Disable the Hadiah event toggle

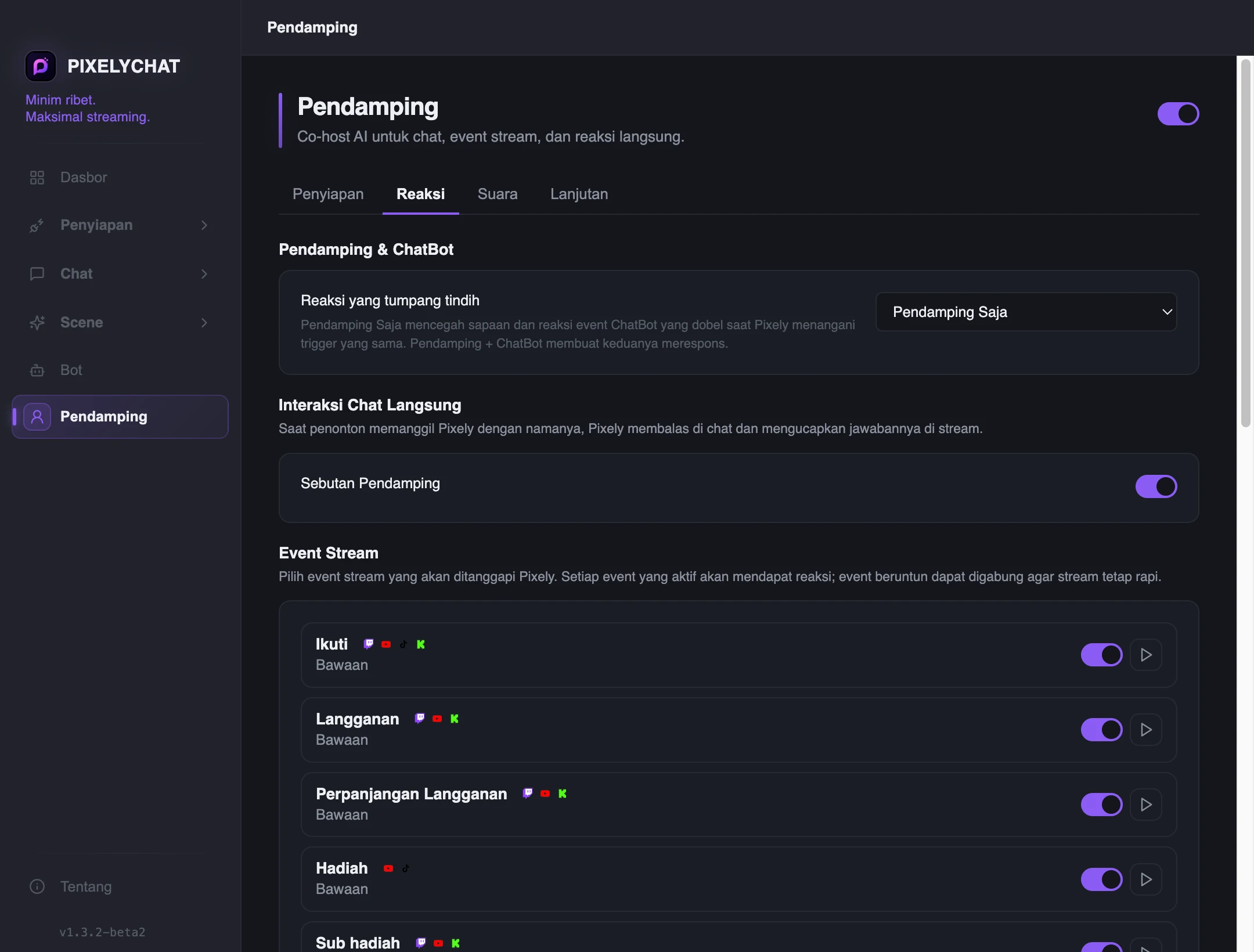point(1101,879)
